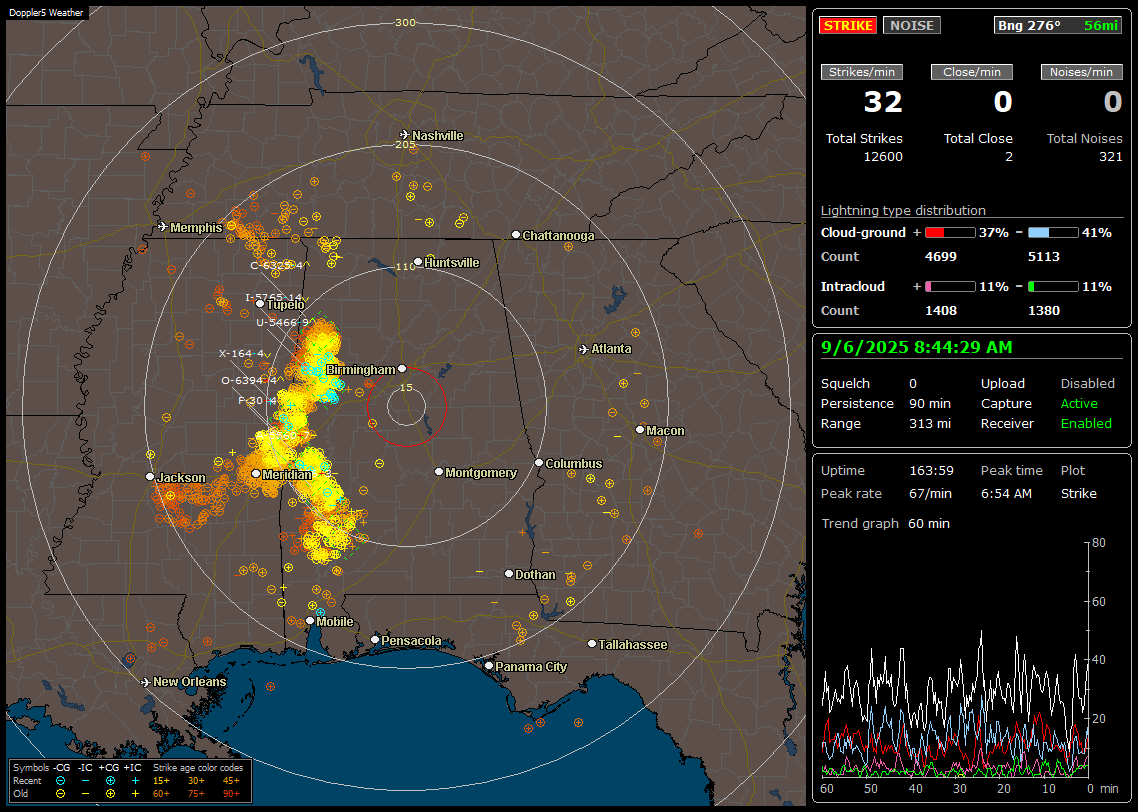Click the trend graph plot area
The image size is (1138, 812).
954,659
